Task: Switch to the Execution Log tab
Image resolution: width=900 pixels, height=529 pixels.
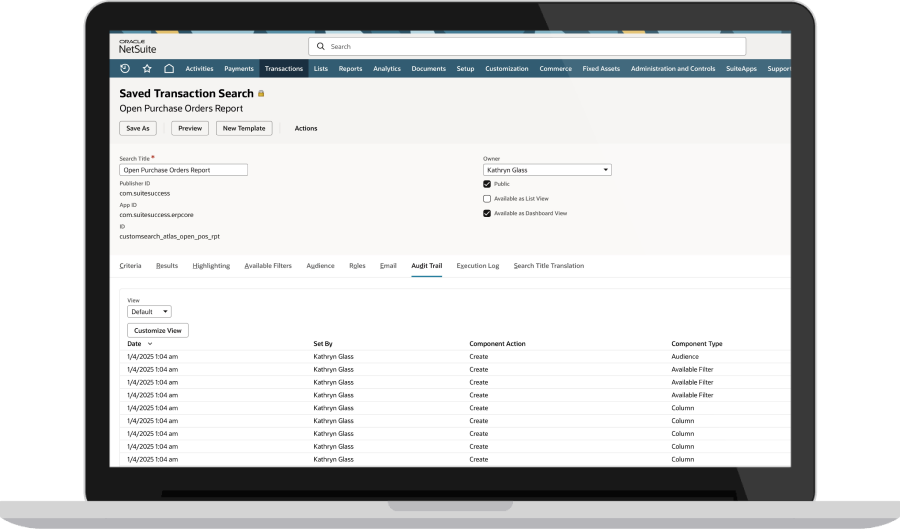Action: 478,266
